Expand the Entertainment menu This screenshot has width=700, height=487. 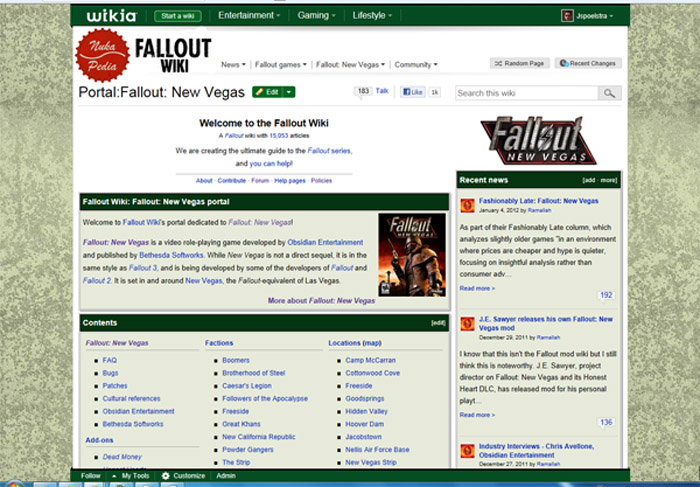coord(249,16)
